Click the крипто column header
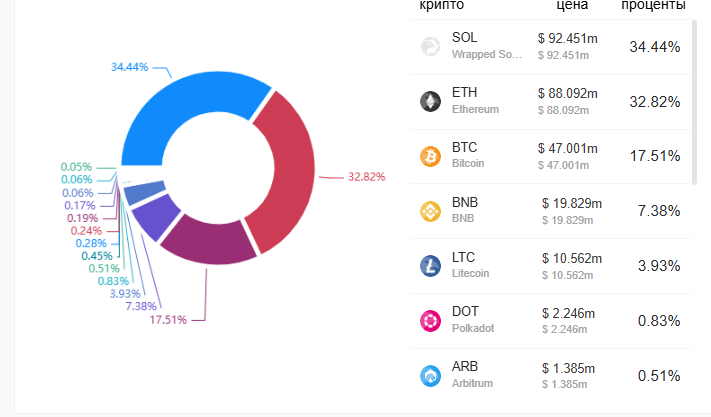The width and height of the screenshot is (711, 417). [x=442, y=6]
